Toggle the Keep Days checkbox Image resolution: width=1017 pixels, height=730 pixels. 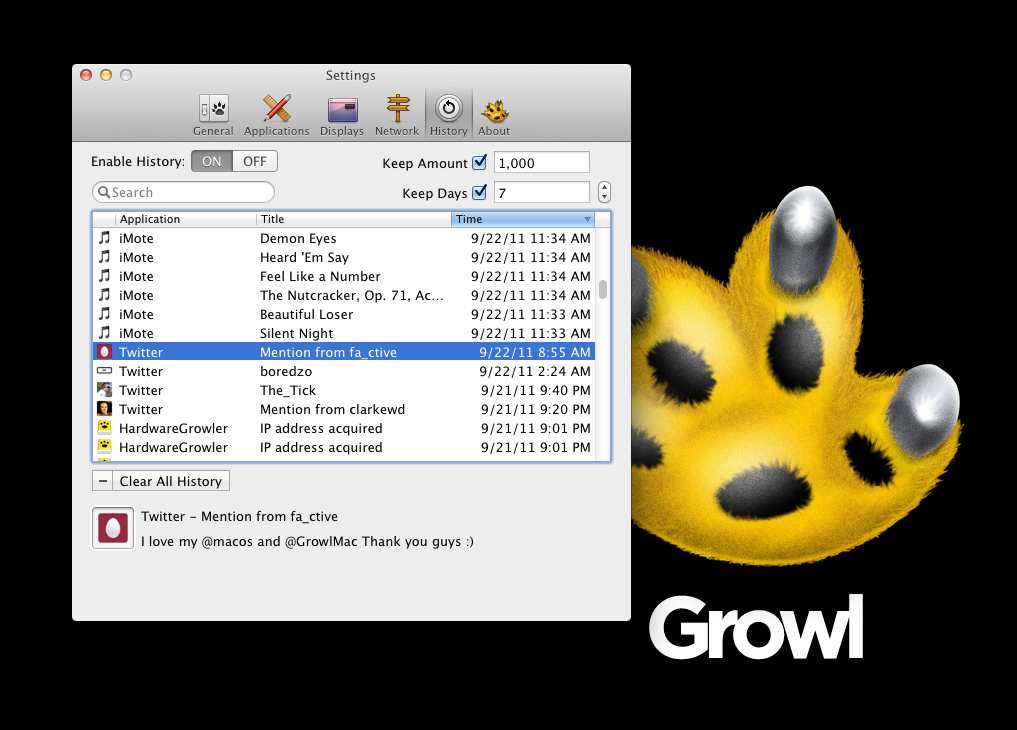(479, 192)
